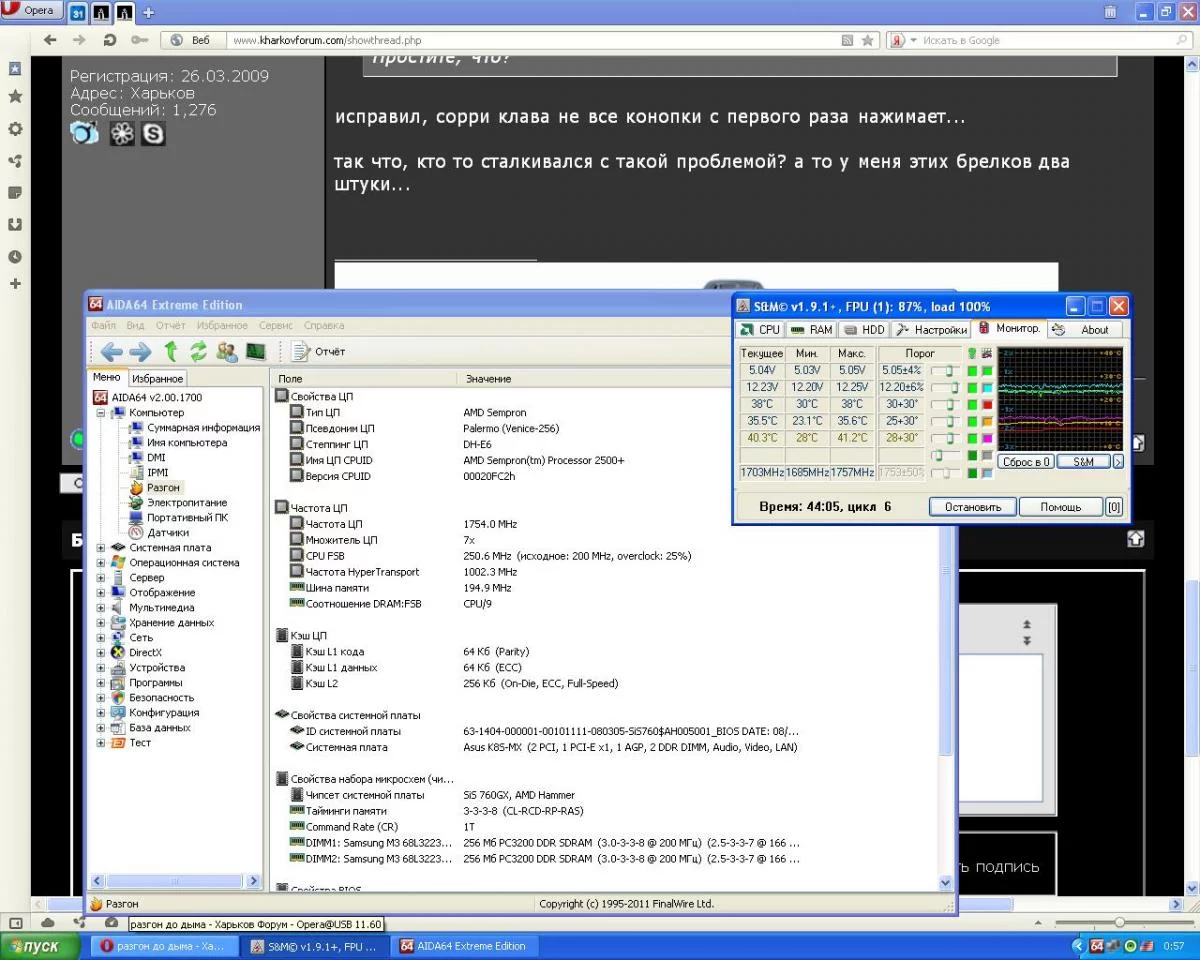Select Суммарная информация in the AIDA64 tree
This screenshot has width=1200, height=960.
coord(203,427)
